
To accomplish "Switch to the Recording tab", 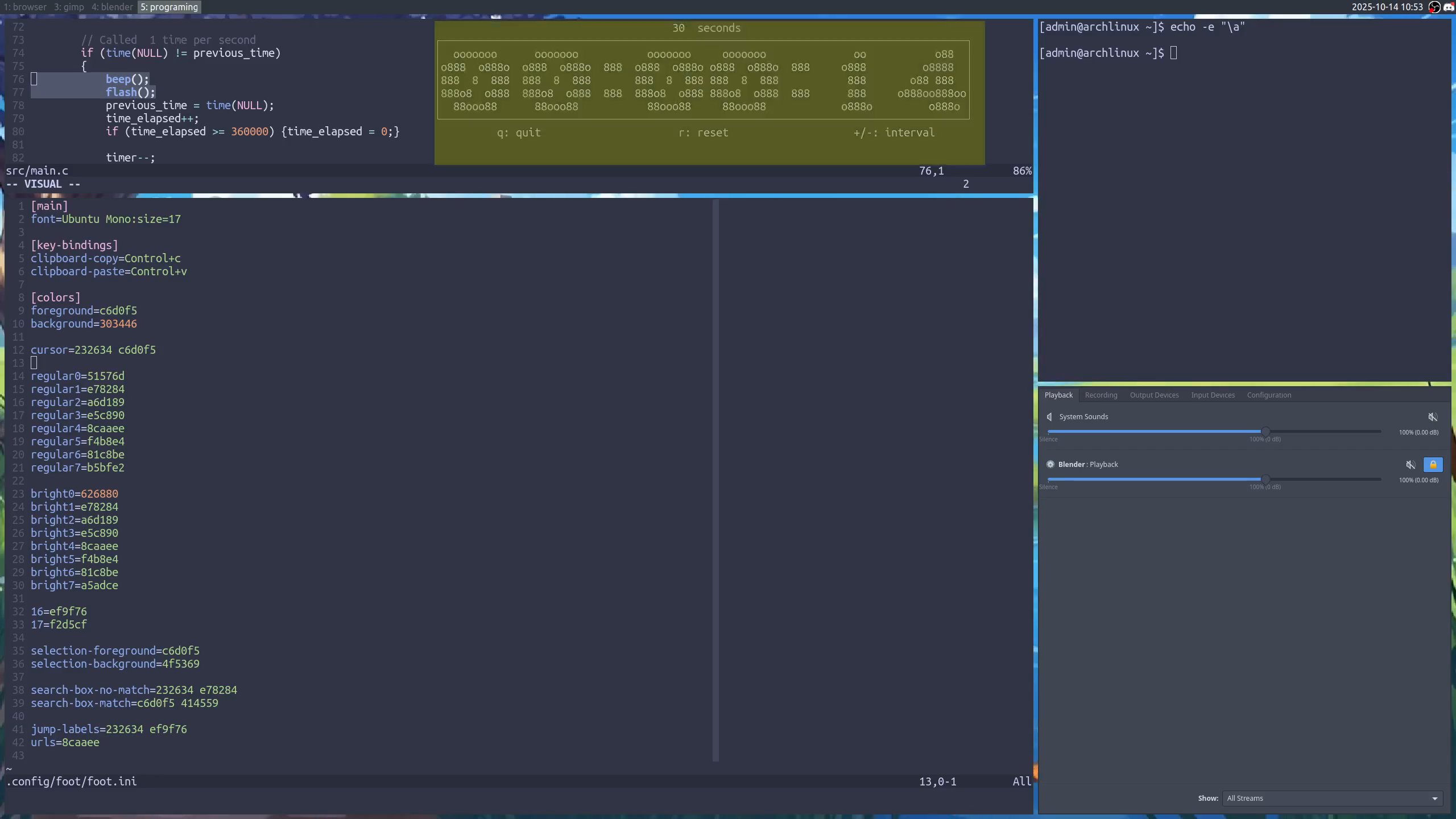I will [x=1101, y=395].
